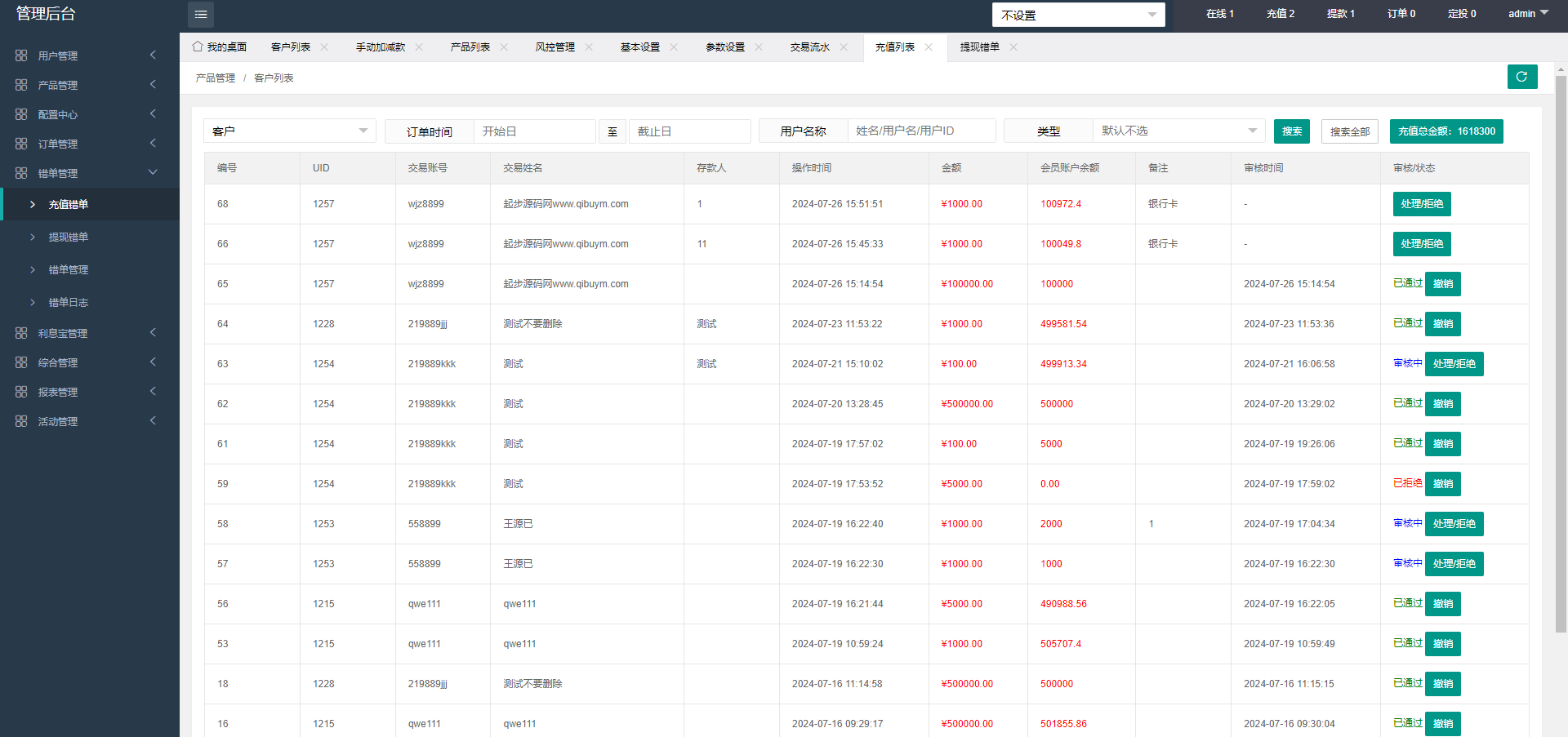1568x737 pixels.
Task: Click the green refresh icon button
Action: 1521,77
